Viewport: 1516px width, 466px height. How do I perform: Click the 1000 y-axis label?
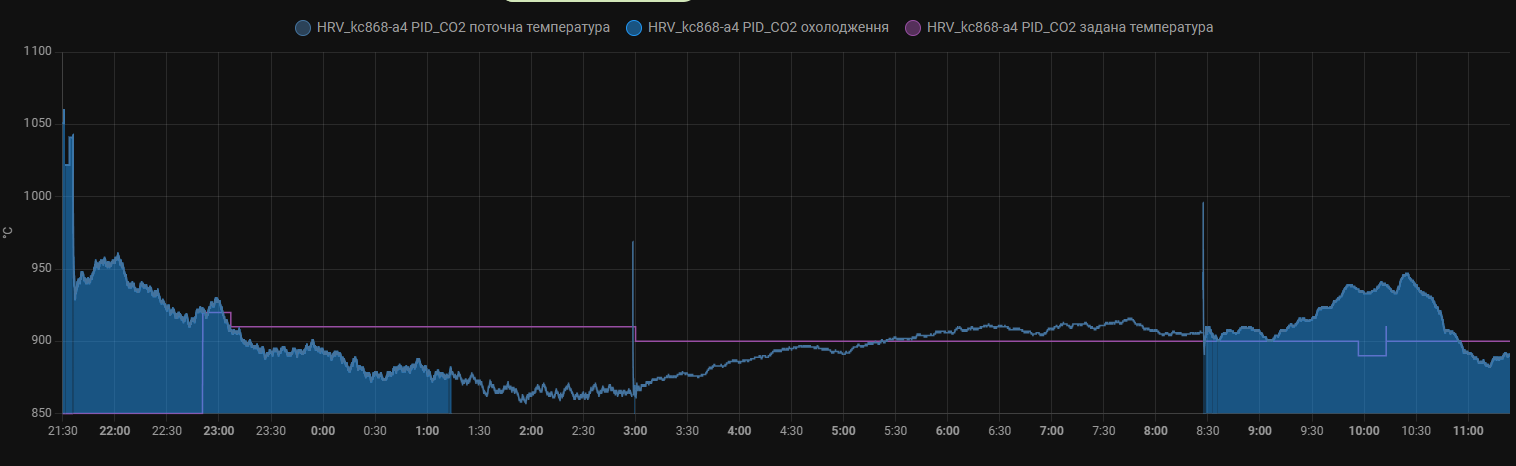point(37,196)
